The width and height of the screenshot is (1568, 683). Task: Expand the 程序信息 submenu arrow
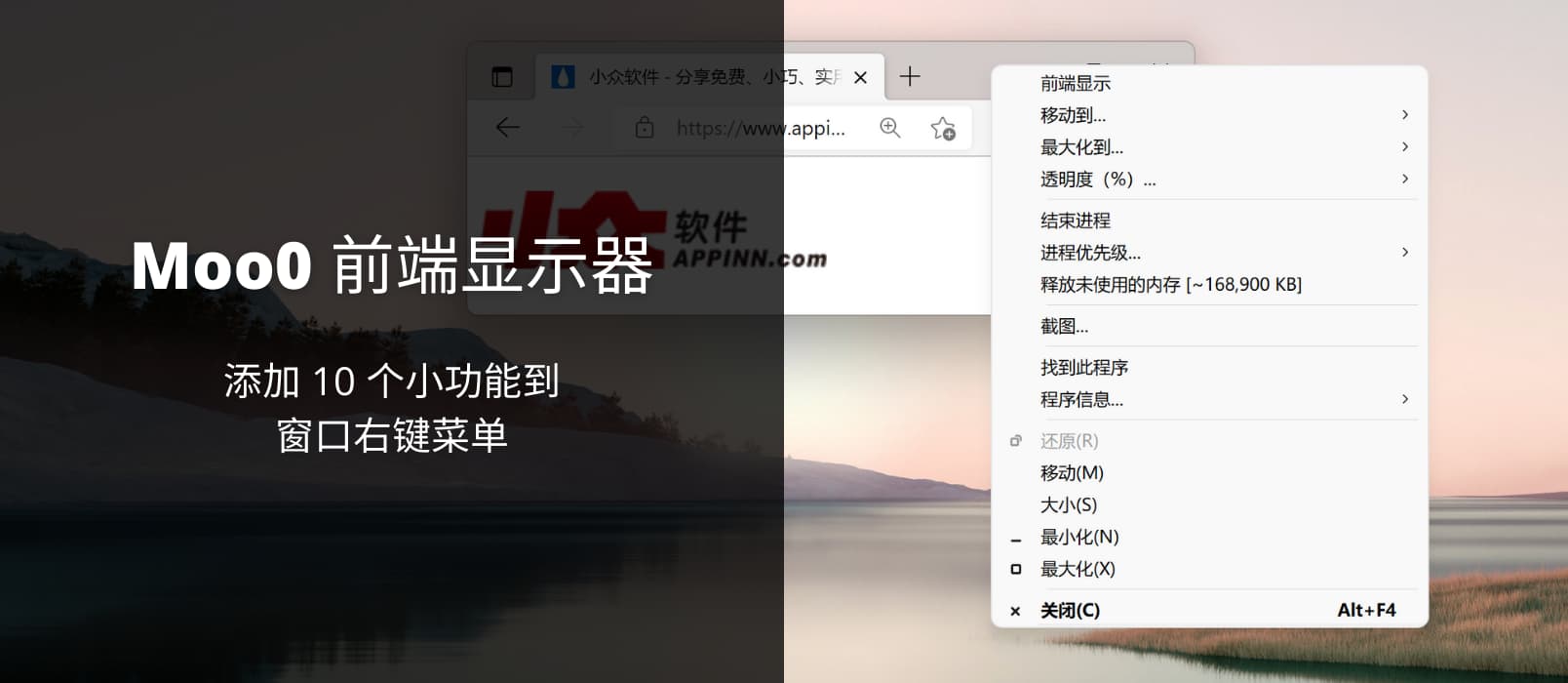(x=1405, y=399)
